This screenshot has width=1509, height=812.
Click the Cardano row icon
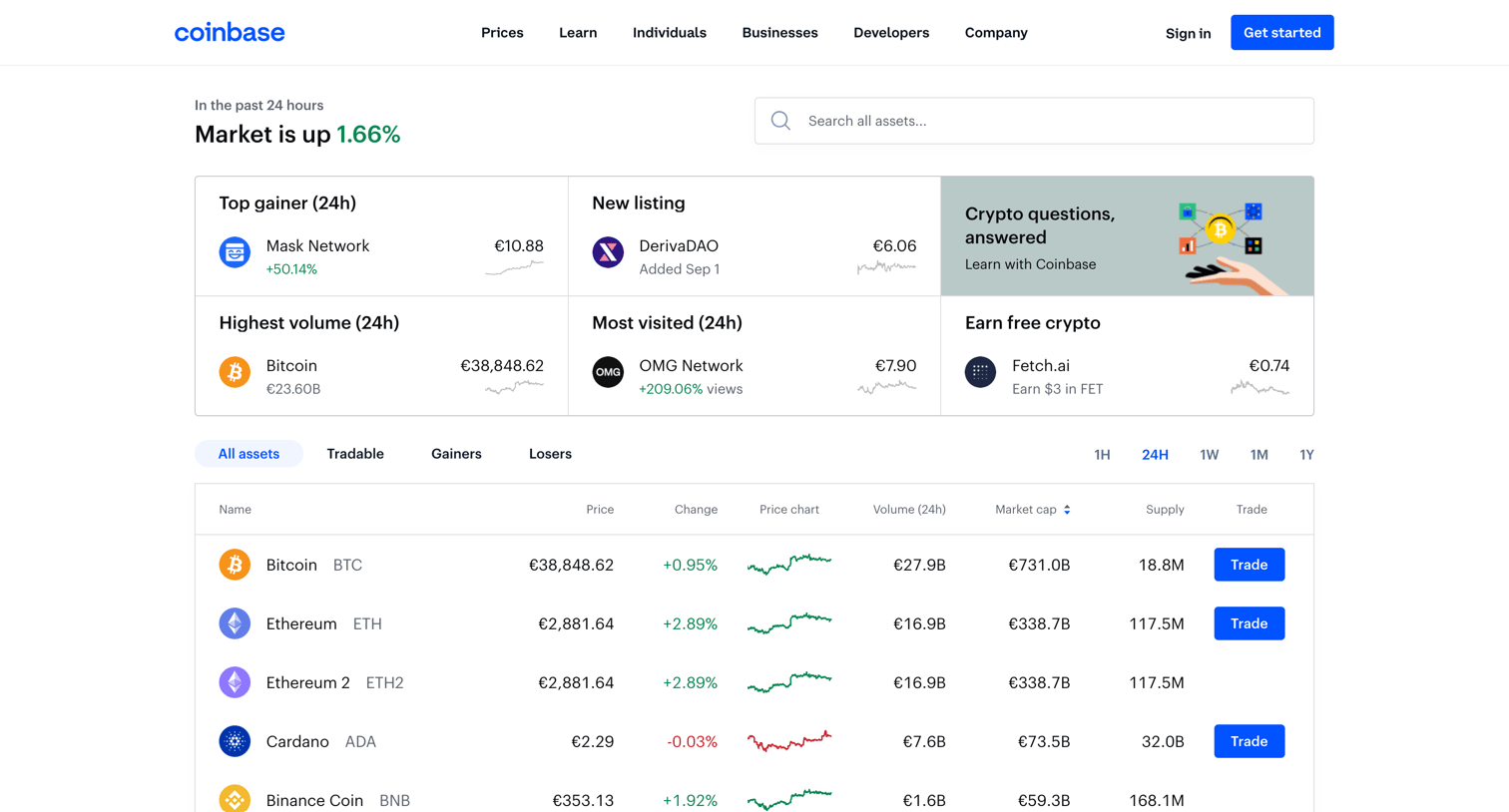(235, 741)
